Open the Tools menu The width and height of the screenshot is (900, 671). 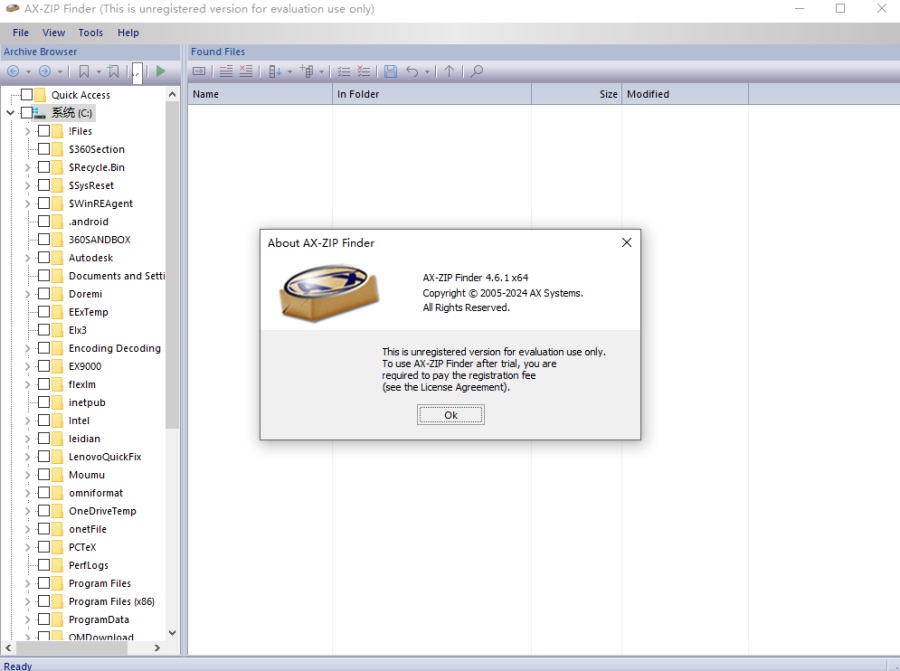pyautogui.click(x=91, y=33)
